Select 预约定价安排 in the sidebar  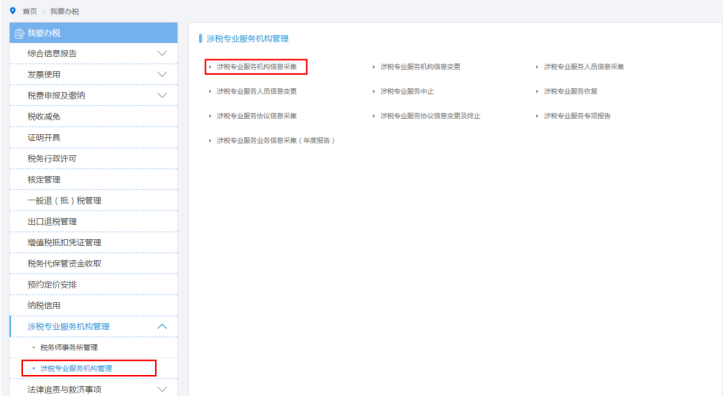click(94, 284)
